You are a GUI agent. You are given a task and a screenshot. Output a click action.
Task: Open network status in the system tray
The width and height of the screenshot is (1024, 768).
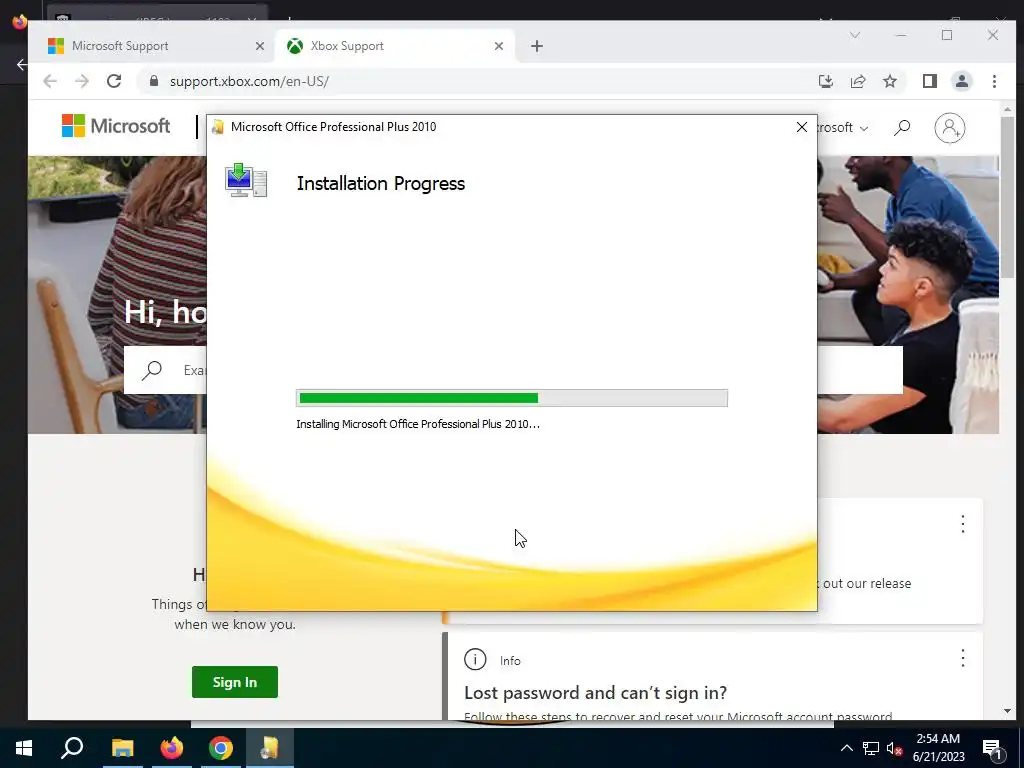tap(871, 748)
